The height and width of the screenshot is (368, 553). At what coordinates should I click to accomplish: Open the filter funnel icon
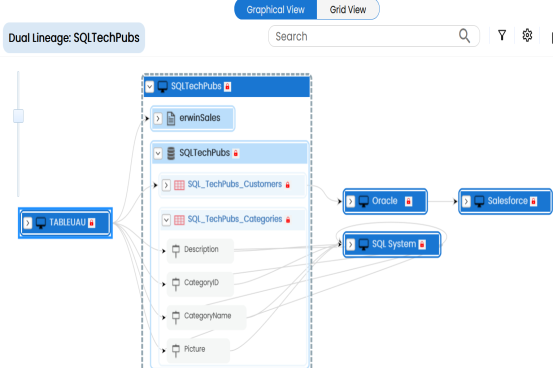pos(502,35)
